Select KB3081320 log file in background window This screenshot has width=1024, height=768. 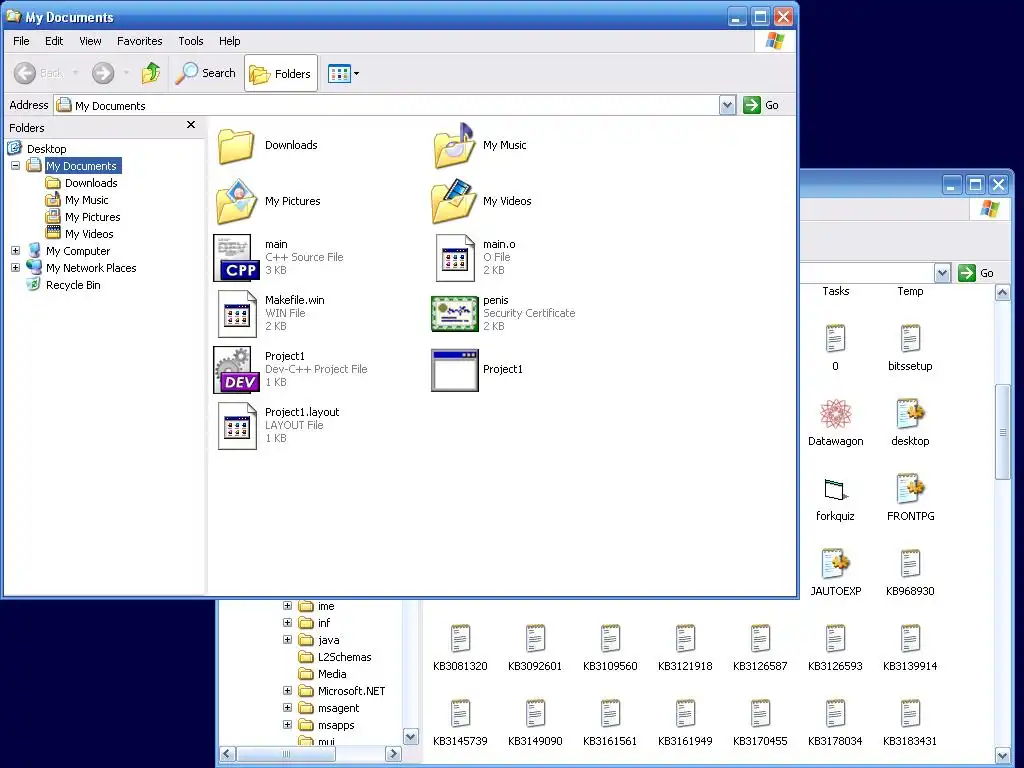(x=460, y=639)
